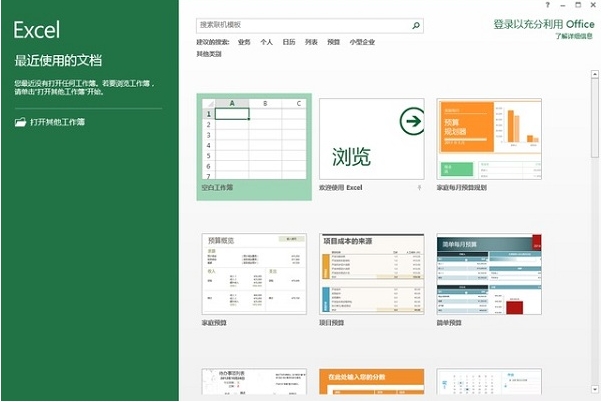Click the 家庭预算 caption text
Screen dimensions: 610x402
(214, 323)
